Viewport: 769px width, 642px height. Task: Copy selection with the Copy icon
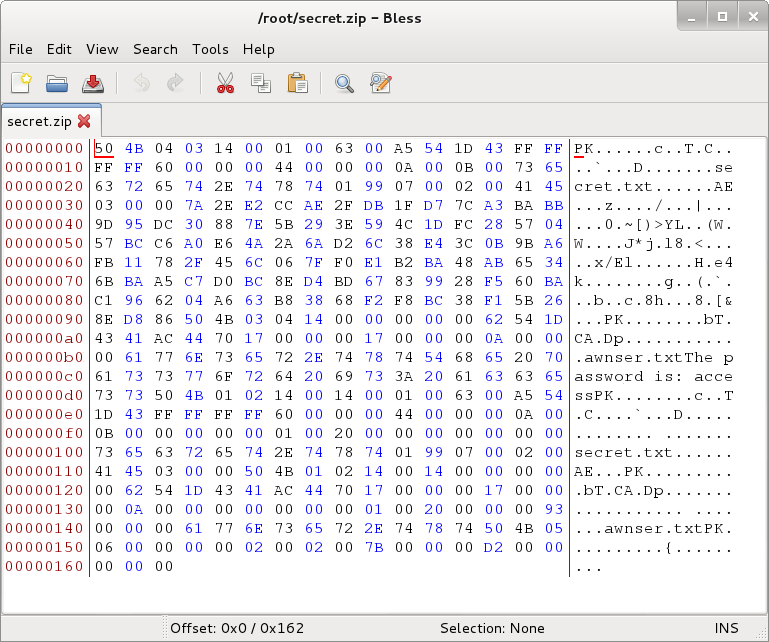[261, 83]
